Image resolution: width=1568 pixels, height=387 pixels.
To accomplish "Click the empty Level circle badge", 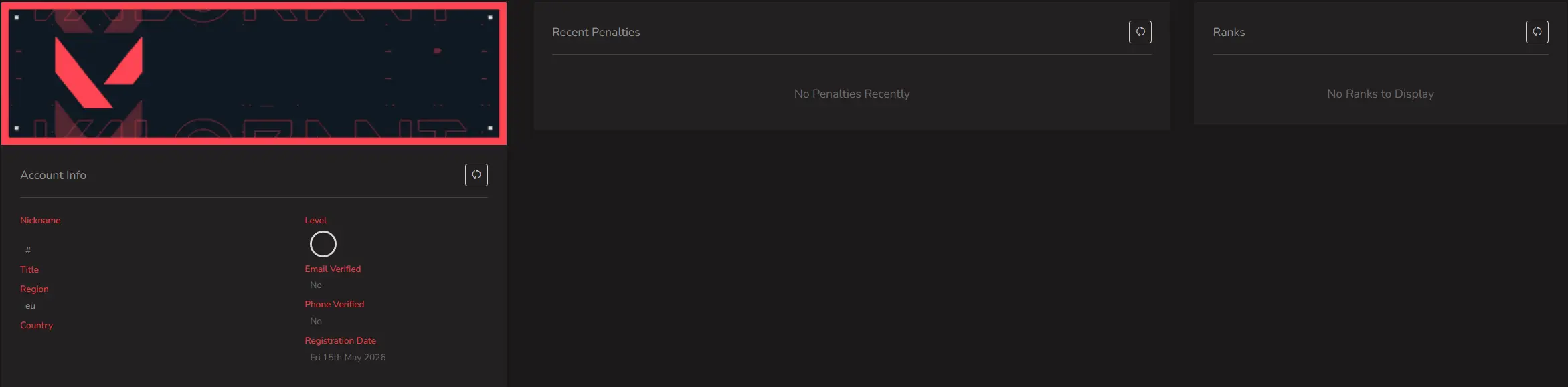I will coord(323,244).
